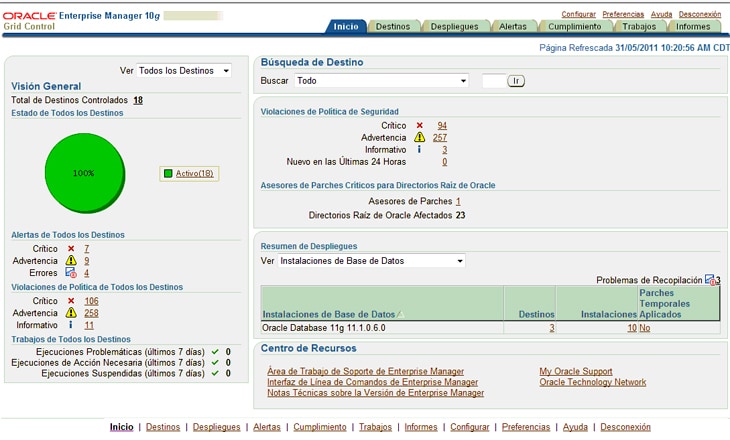The image size is (730, 440).
Task: Open Interfaz de Línea de Comandos link
Action: 372,382
